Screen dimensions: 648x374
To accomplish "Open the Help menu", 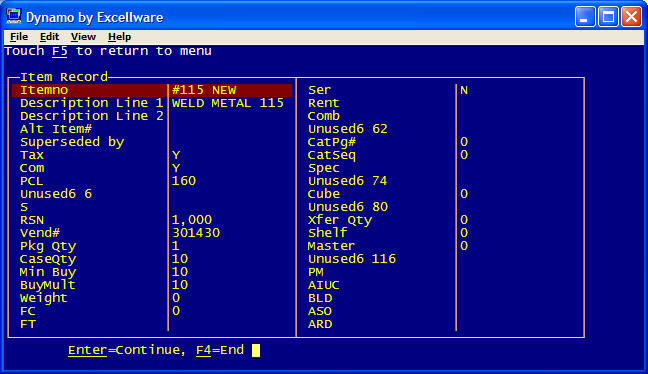I will (x=119, y=37).
